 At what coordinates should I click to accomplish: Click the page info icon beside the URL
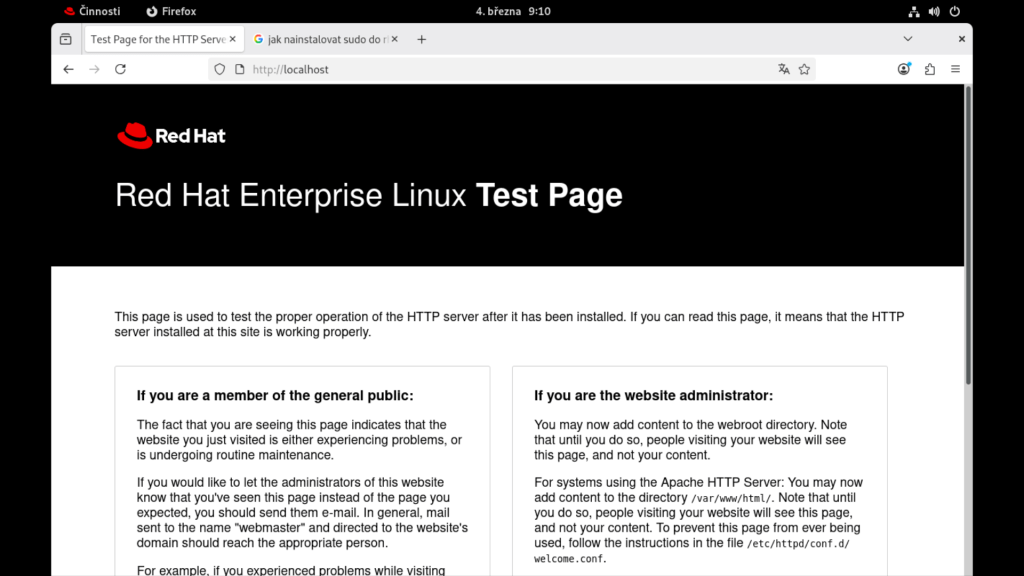(239, 69)
